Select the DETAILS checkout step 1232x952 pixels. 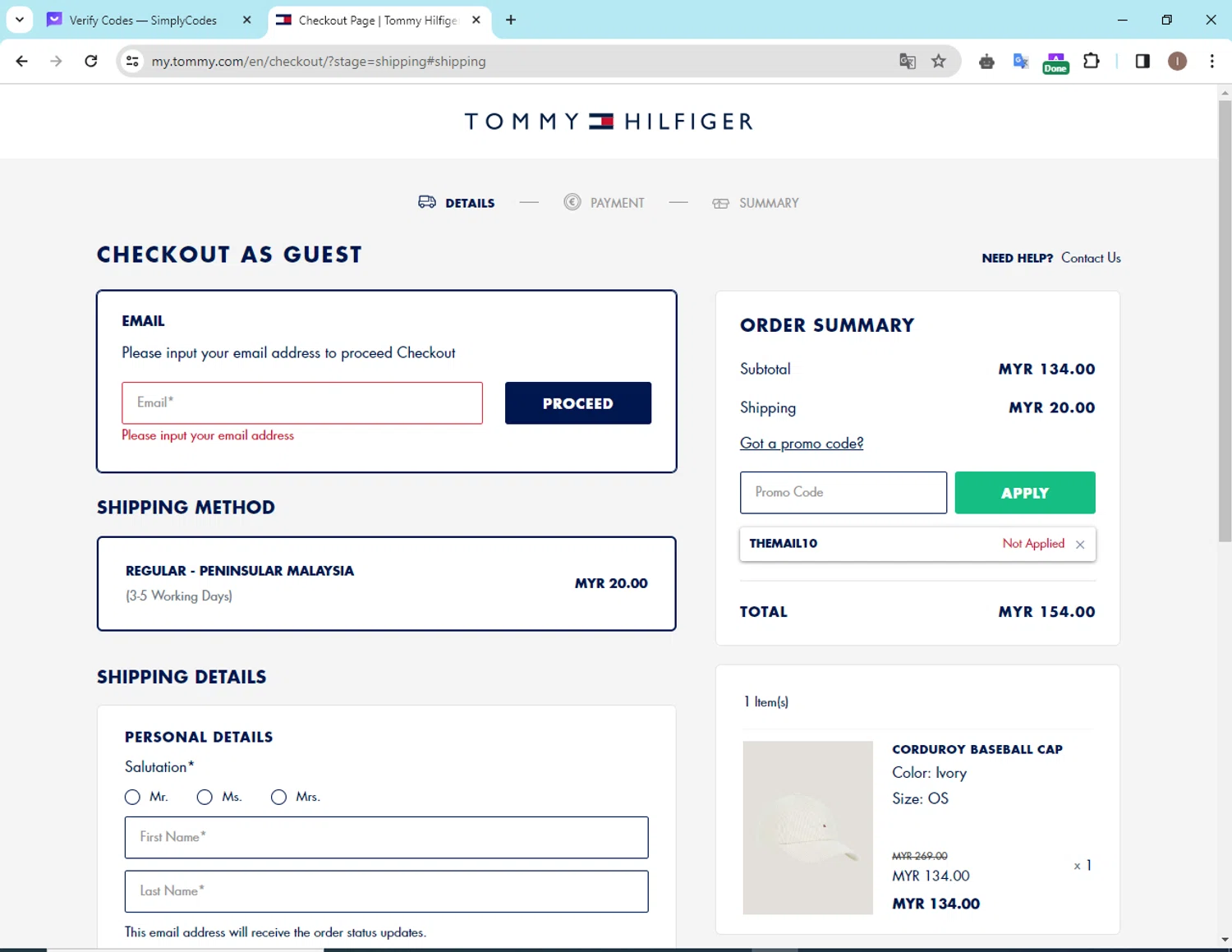470,203
